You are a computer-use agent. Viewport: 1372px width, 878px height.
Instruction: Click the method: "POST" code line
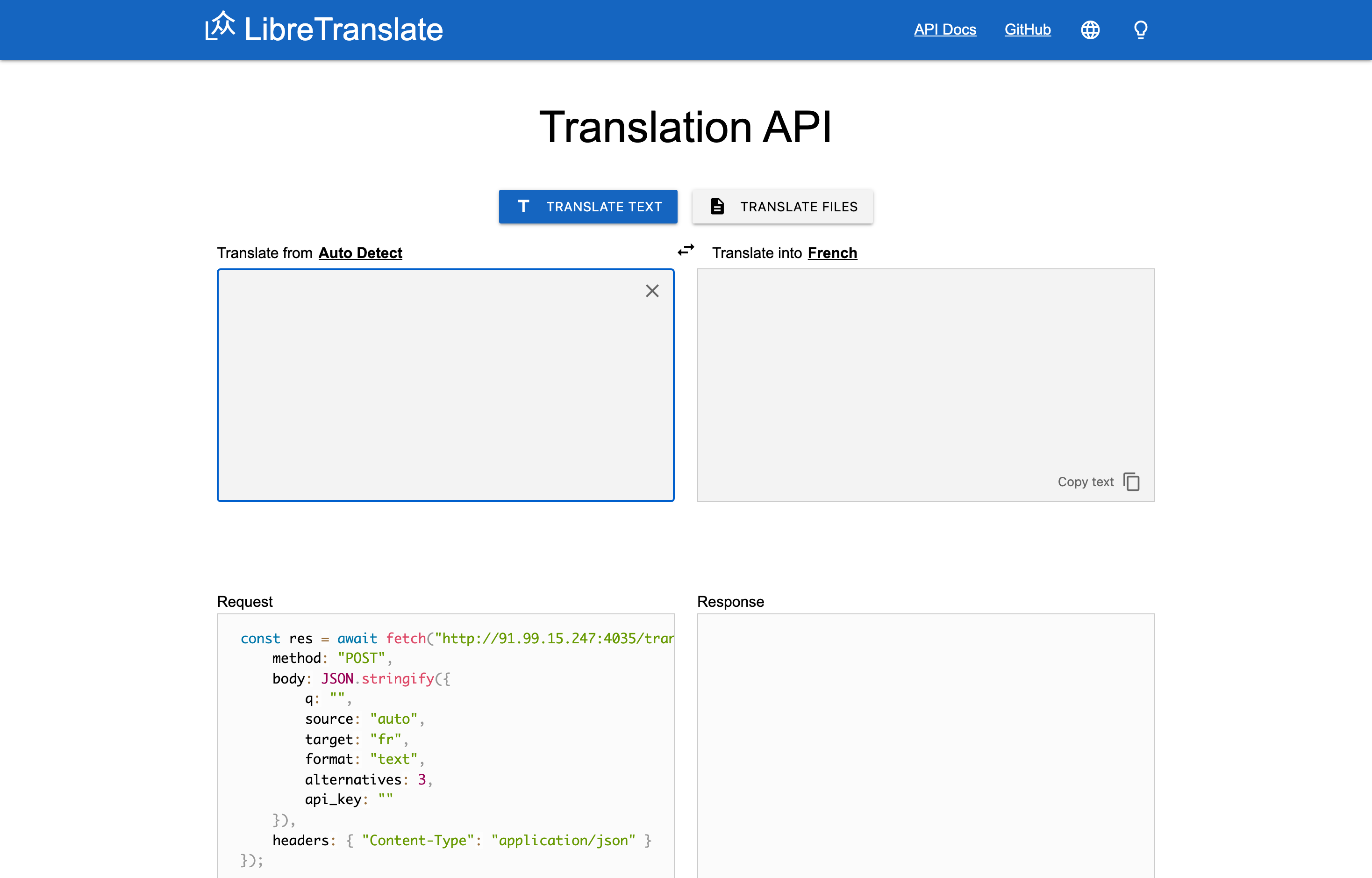pos(332,658)
